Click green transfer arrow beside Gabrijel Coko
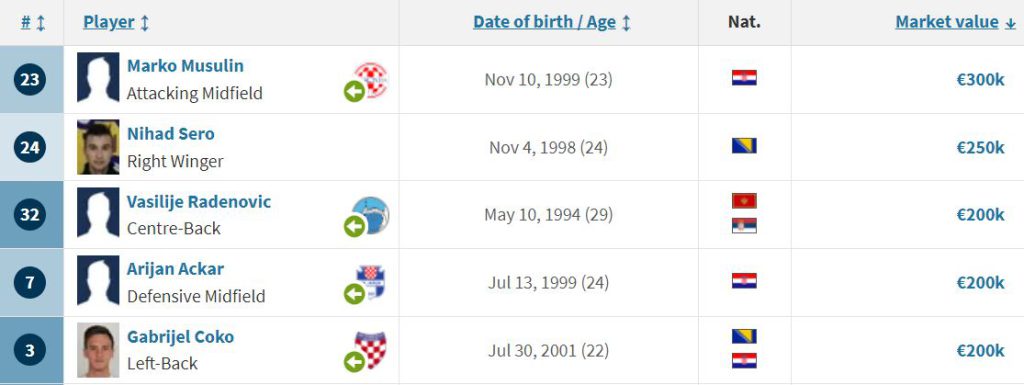The height and width of the screenshot is (385, 1024). click(355, 362)
